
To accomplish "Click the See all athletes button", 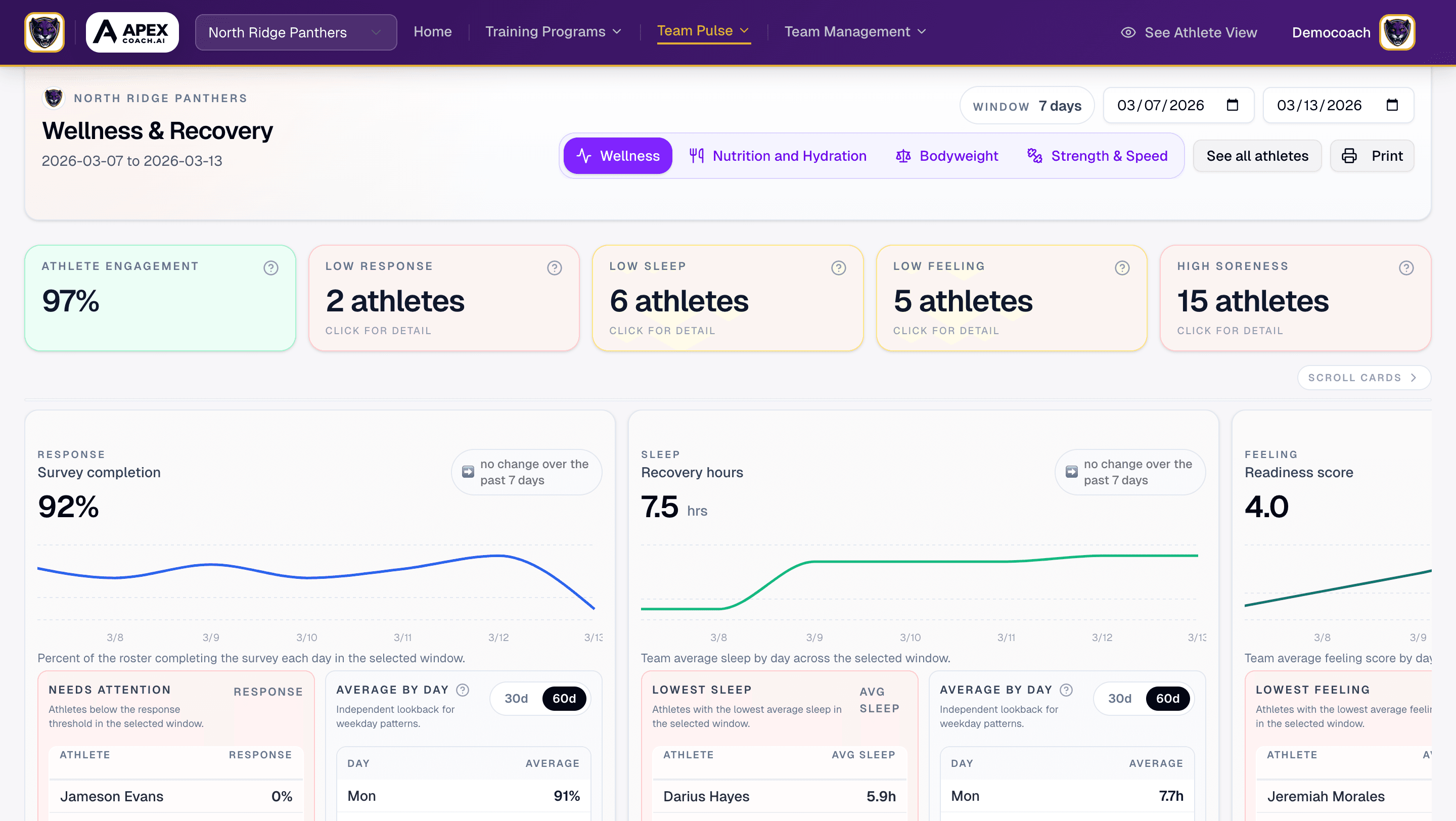I will pyautogui.click(x=1257, y=156).
